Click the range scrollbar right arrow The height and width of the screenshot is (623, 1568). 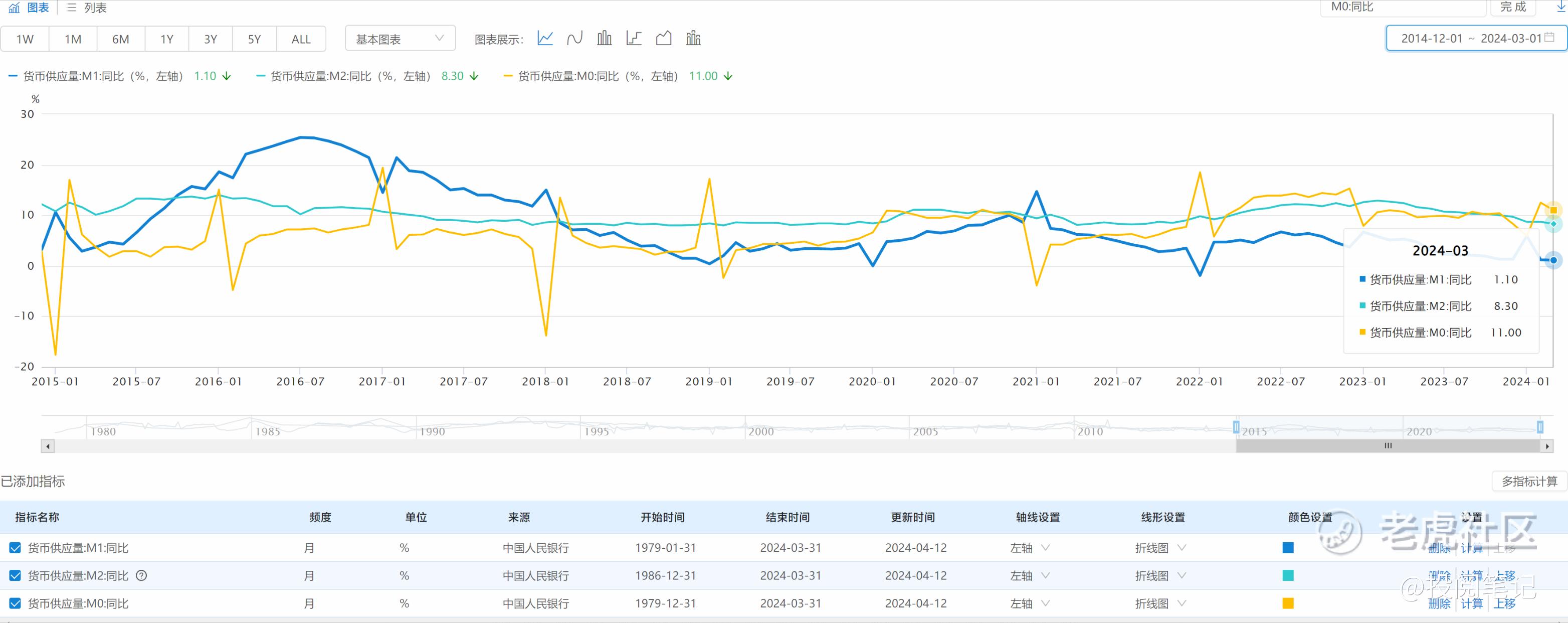click(x=1547, y=446)
